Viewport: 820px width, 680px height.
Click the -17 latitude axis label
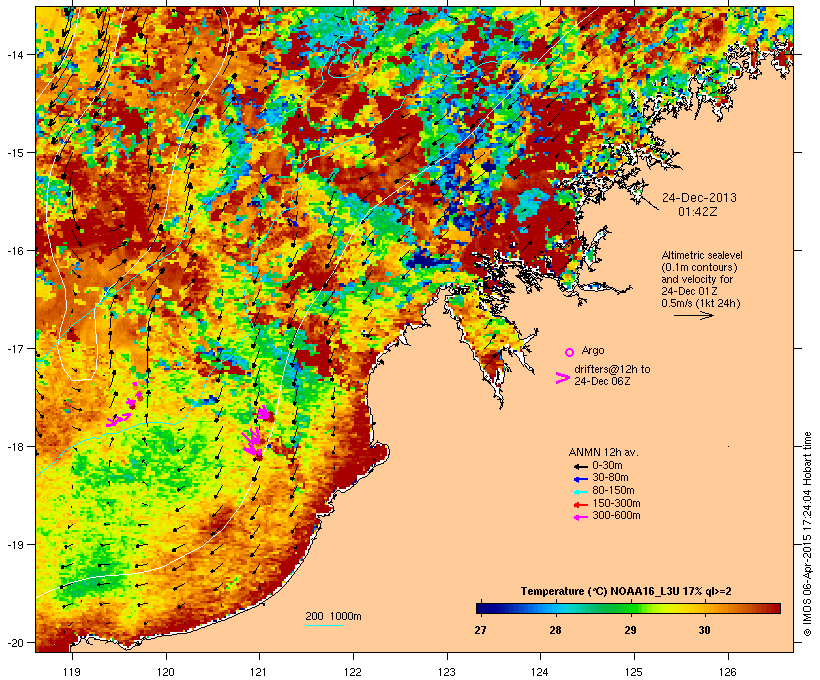14,349
